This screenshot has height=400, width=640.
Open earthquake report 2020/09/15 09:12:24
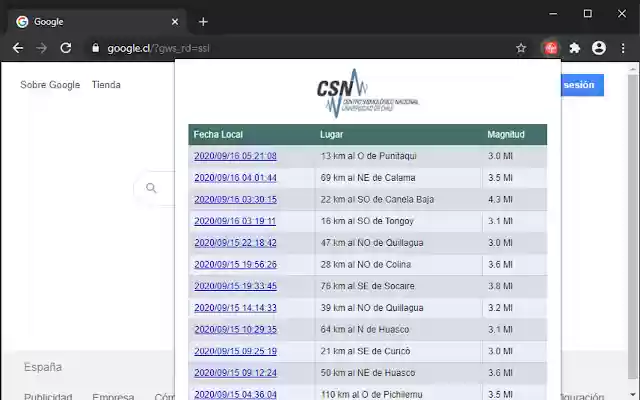(x=236, y=373)
